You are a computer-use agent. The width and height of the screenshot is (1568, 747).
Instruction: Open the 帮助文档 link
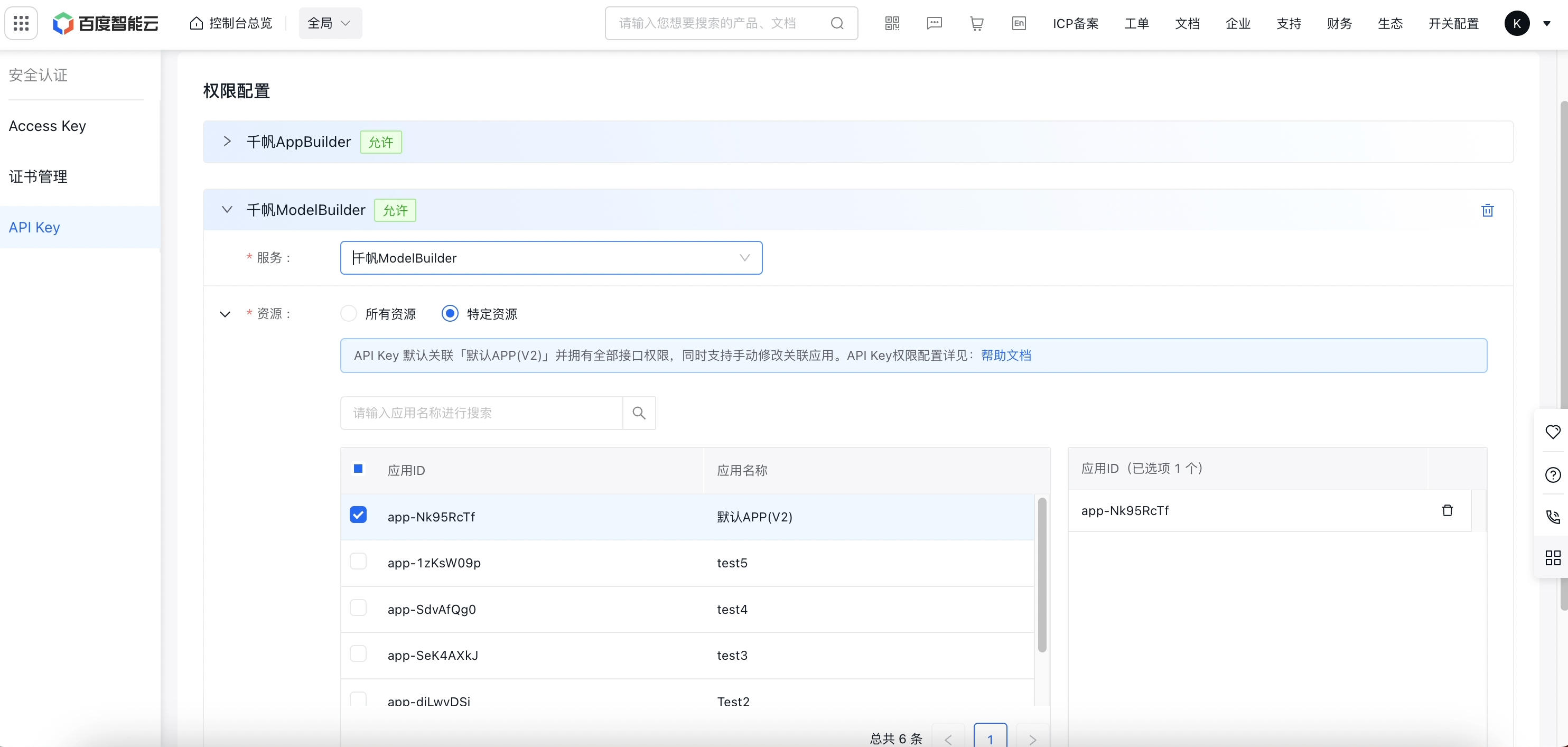tap(1005, 356)
